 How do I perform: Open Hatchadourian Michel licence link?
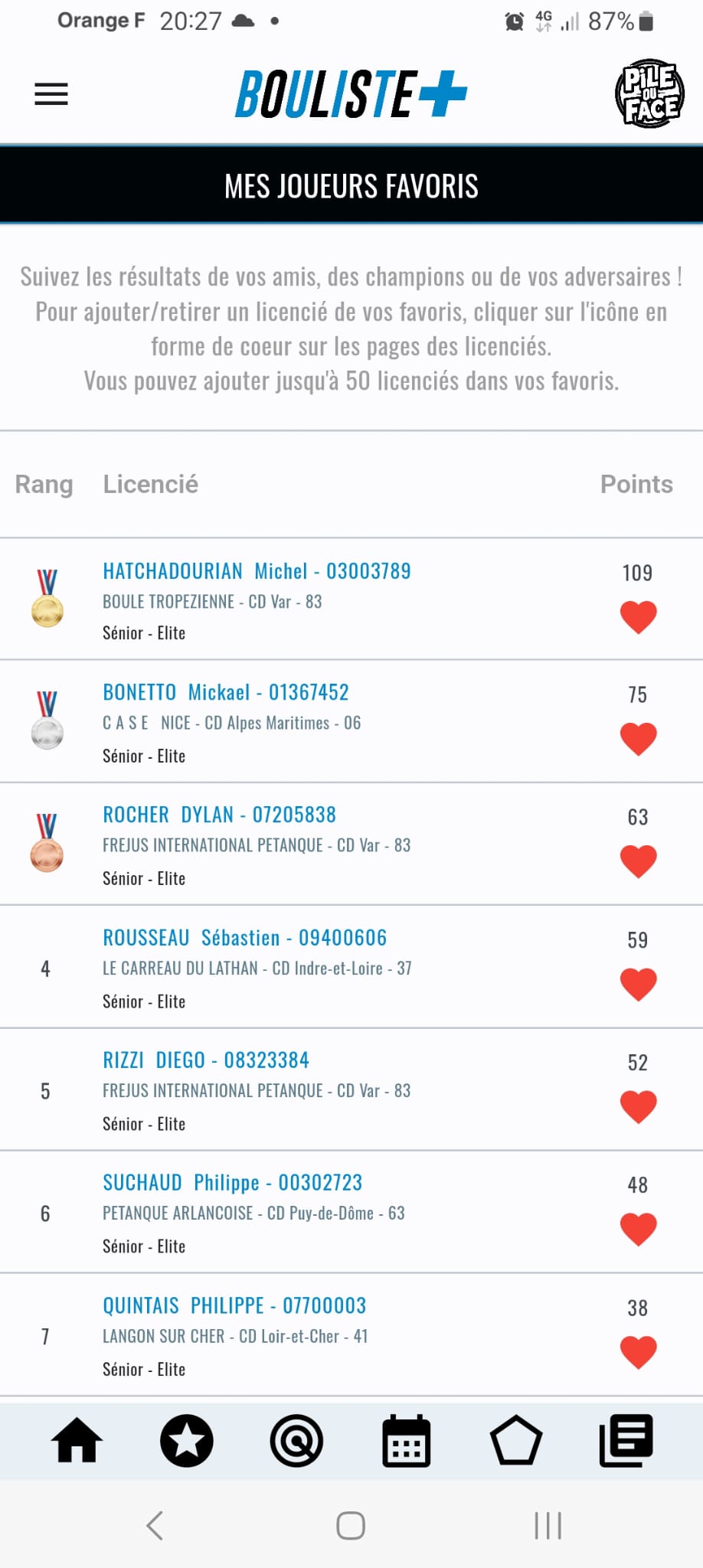[x=257, y=571]
